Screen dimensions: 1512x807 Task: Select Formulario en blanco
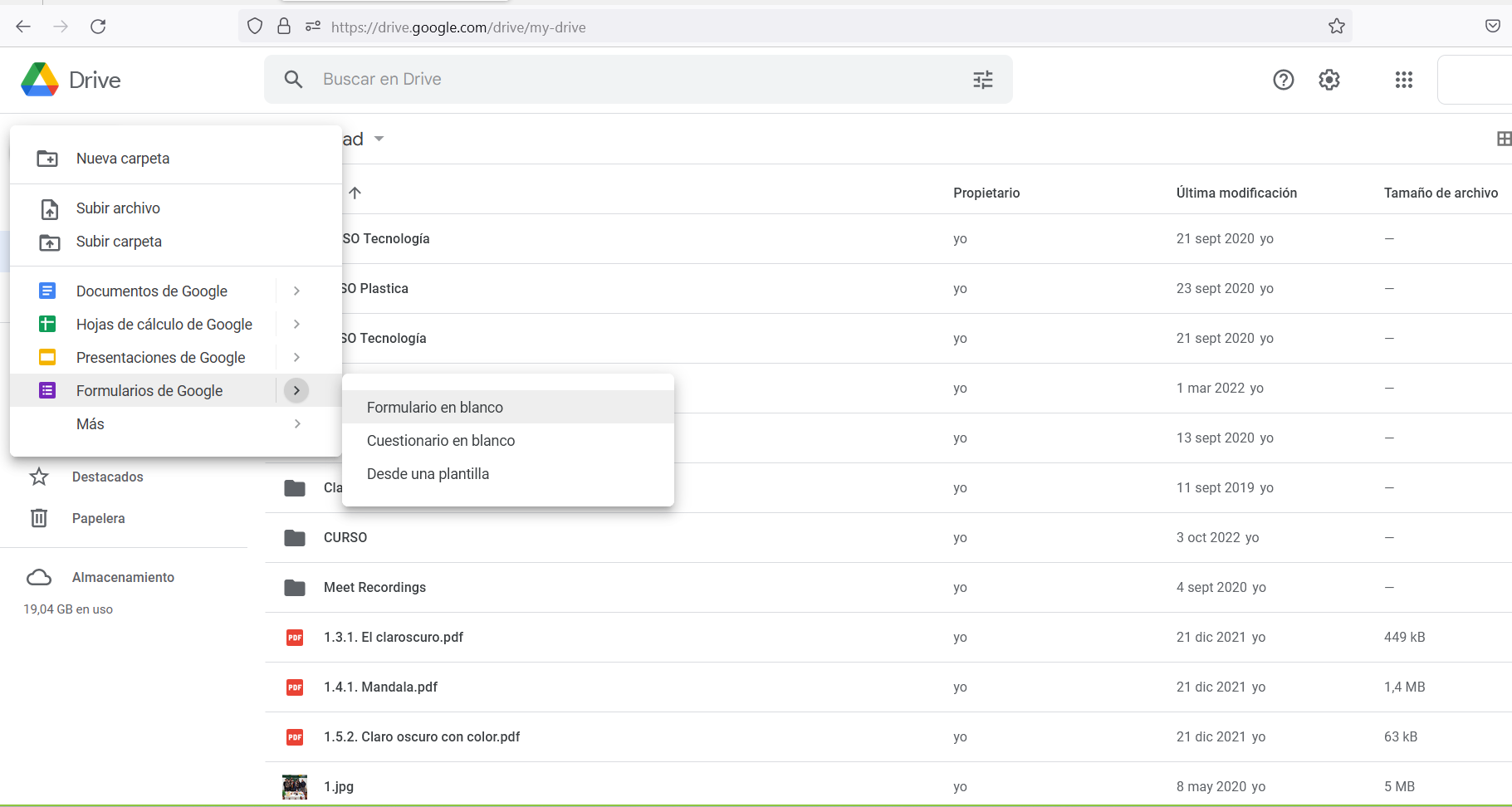click(435, 407)
